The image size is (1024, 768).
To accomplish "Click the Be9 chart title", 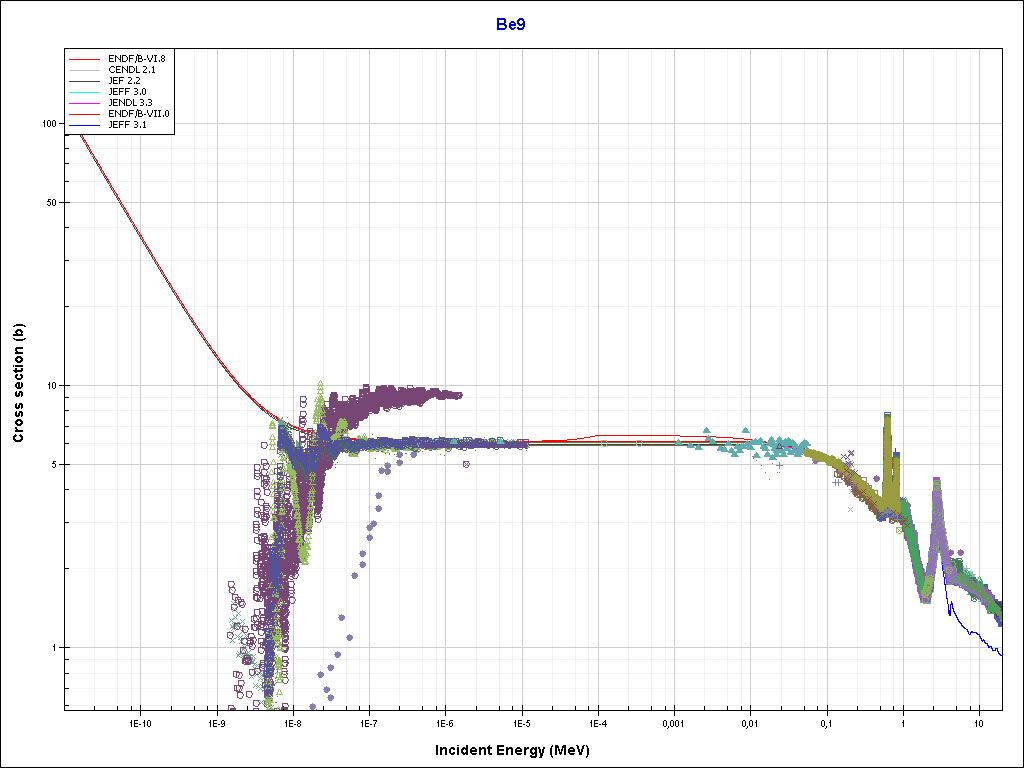I will pos(511,24).
